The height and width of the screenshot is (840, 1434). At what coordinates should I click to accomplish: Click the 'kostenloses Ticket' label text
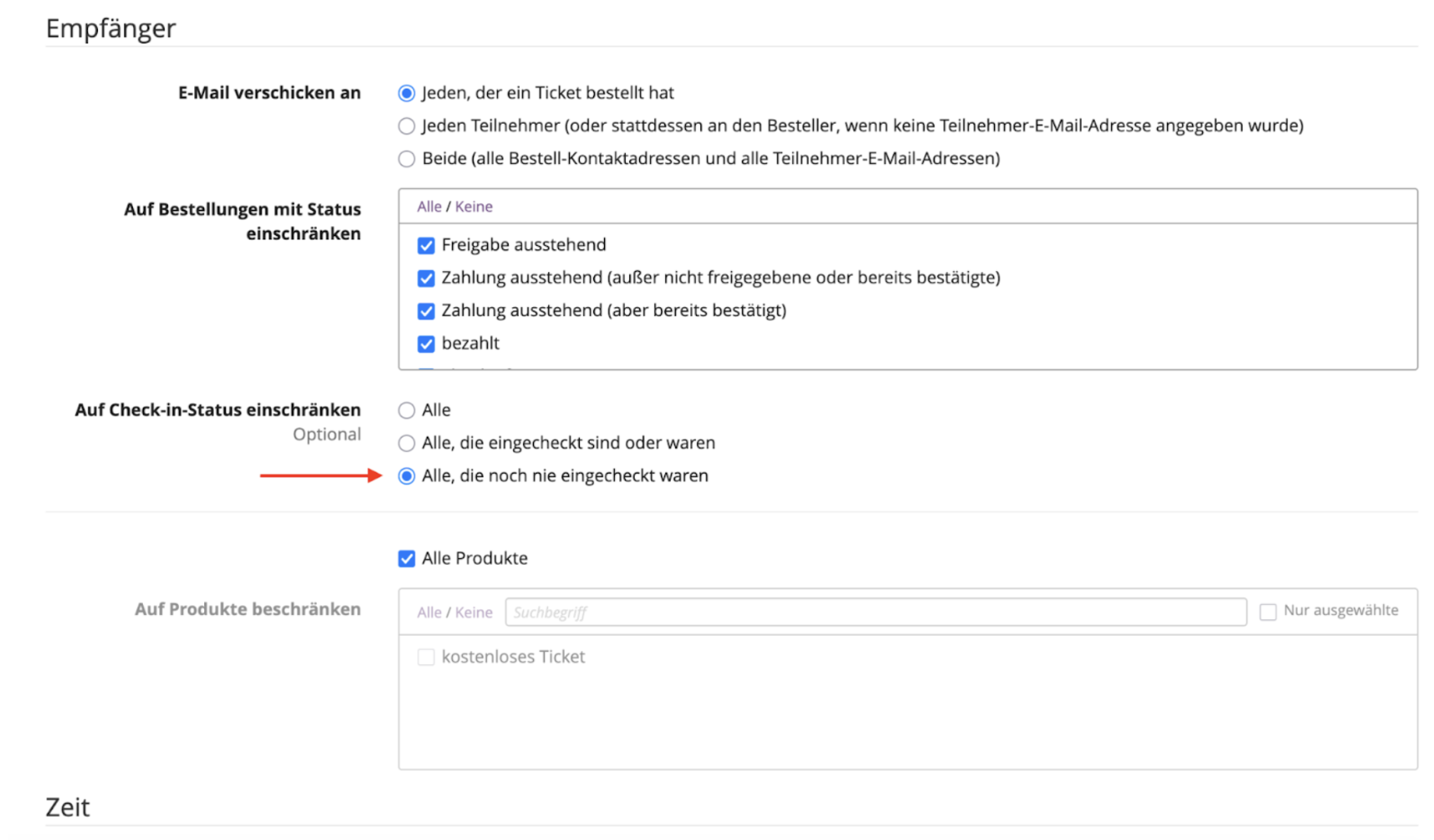pyautogui.click(x=513, y=658)
